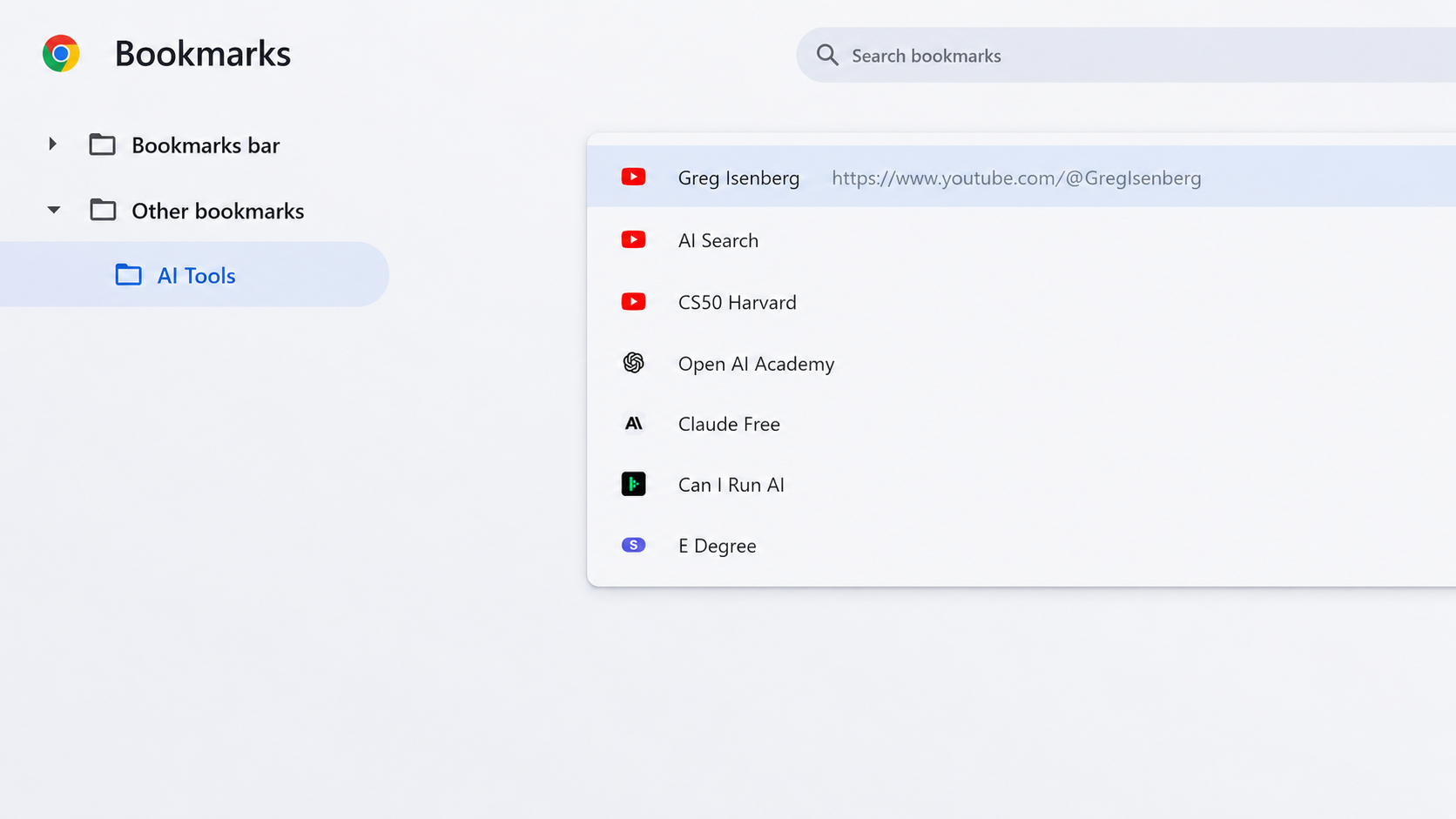Click the YouTube icon beside AI Search
The width and height of the screenshot is (1456, 819).
pos(633,240)
